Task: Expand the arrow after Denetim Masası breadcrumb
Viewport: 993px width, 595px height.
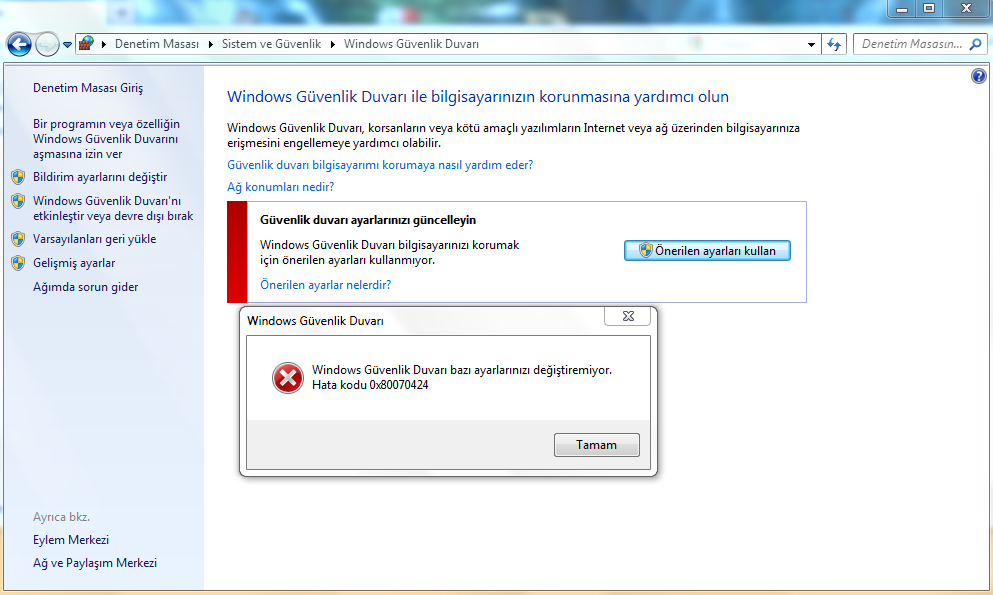Action: tap(211, 45)
